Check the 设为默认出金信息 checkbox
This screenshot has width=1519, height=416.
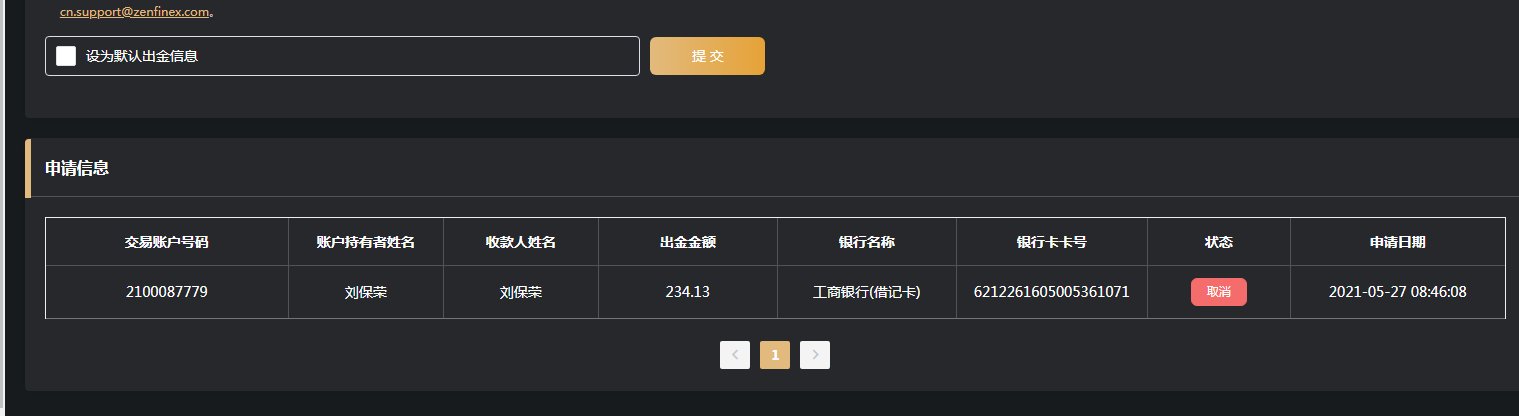[66, 56]
